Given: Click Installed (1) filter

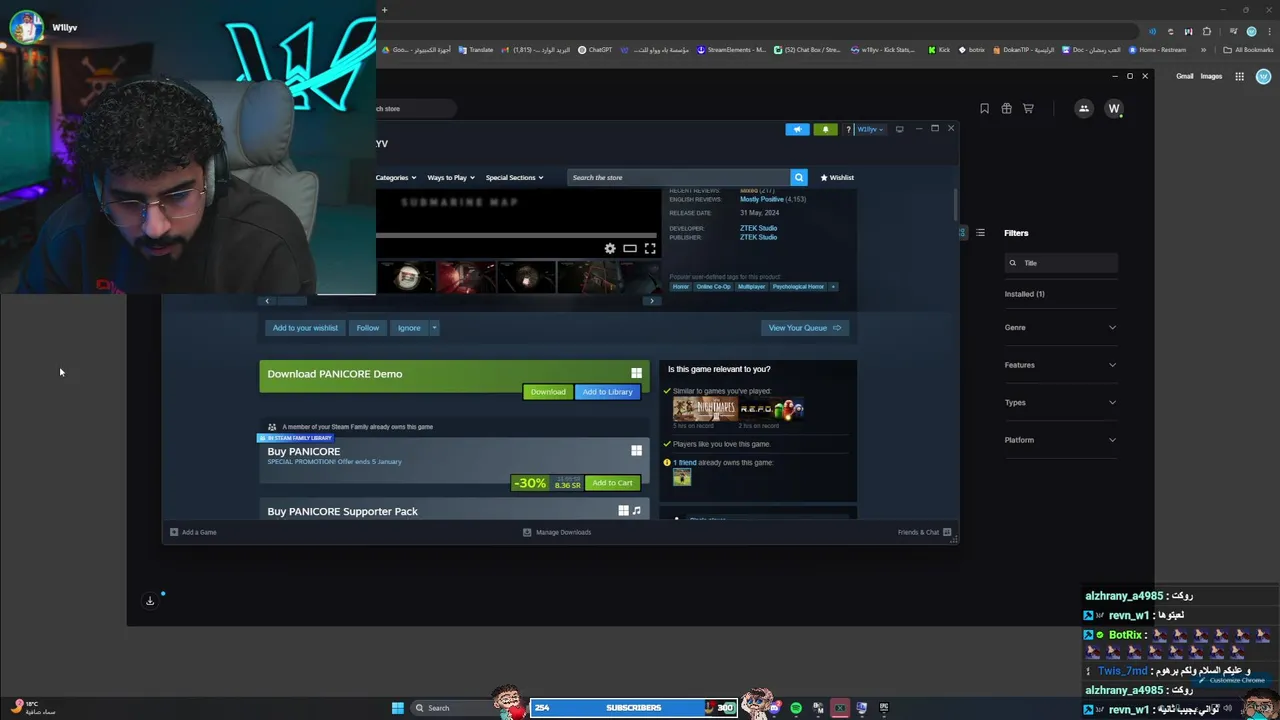Looking at the screenshot, I should pyautogui.click(x=1024, y=294).
